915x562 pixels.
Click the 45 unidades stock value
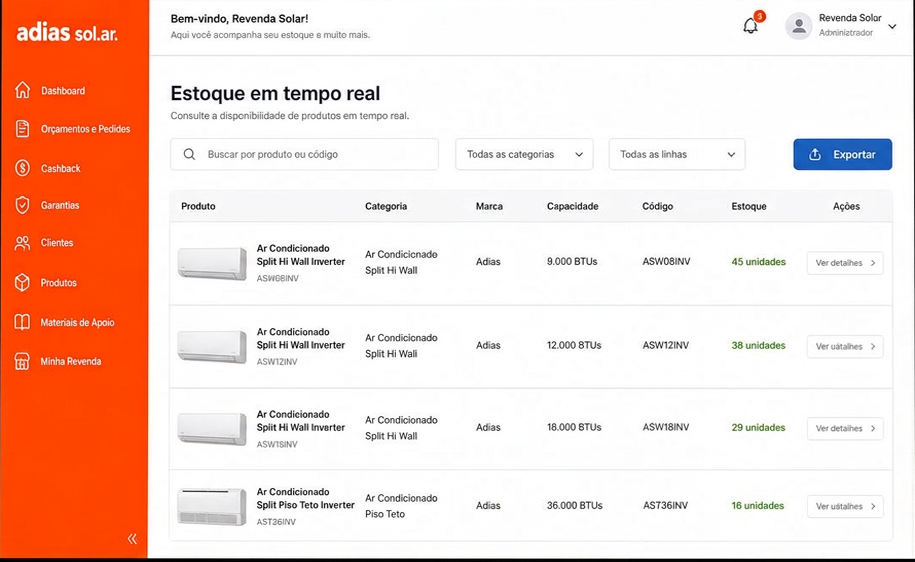point(759,262)
